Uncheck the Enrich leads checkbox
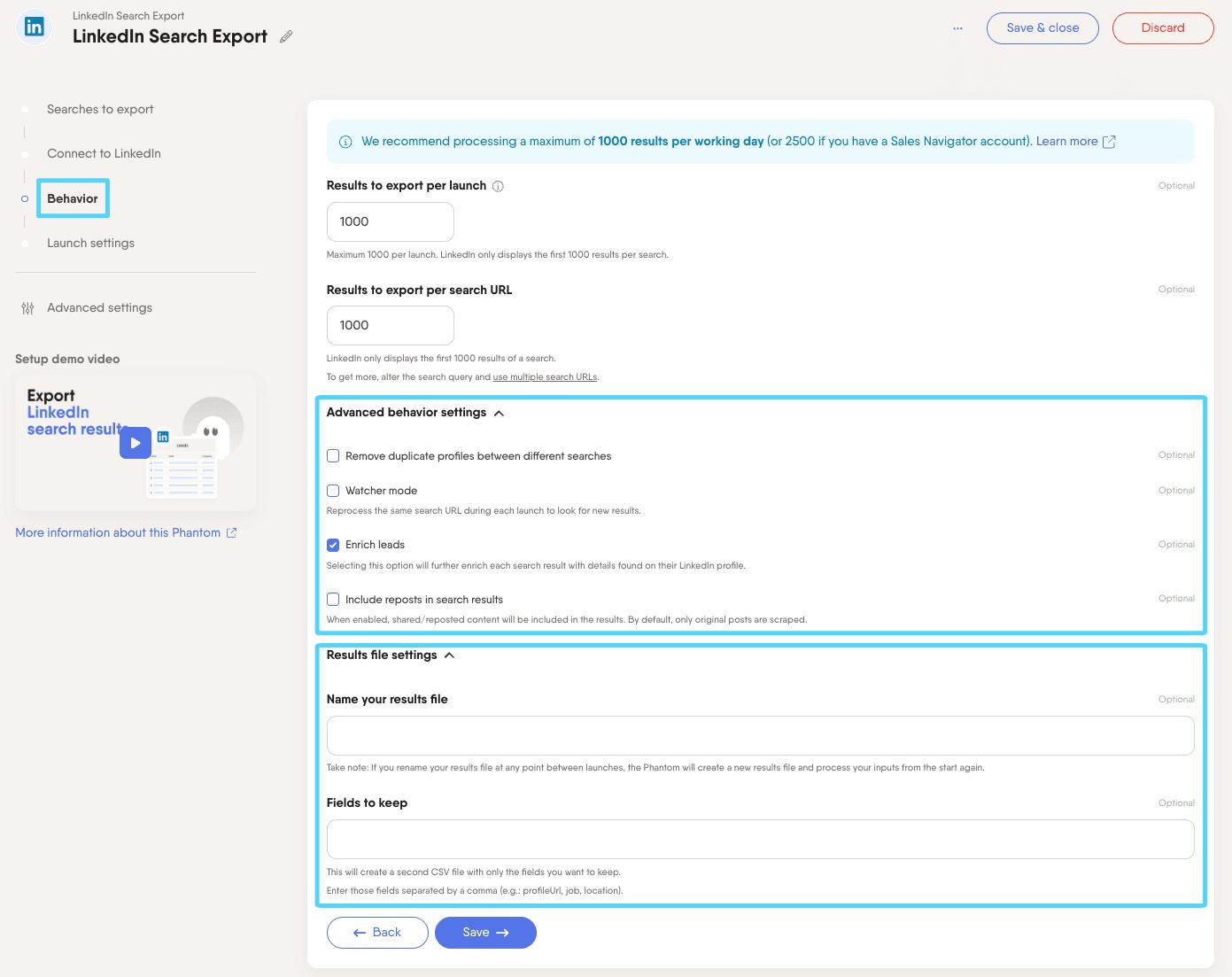Image resolution: width=1232 pixels, height=977 pixels. (333, 545)
